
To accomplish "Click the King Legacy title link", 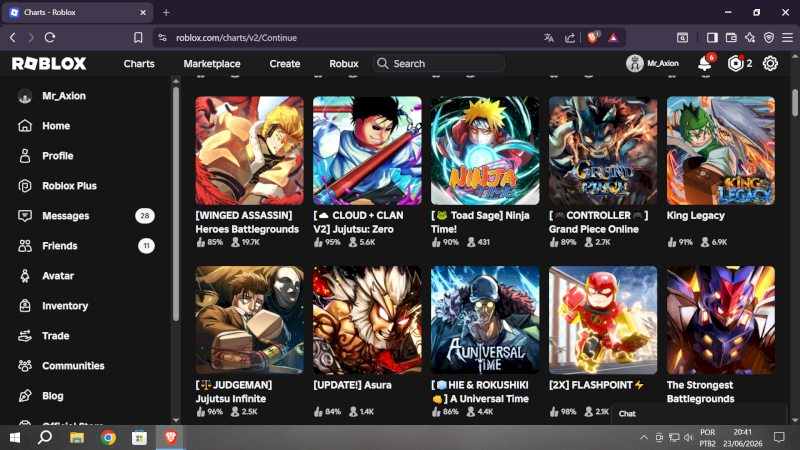I will [x=695, y=216].
